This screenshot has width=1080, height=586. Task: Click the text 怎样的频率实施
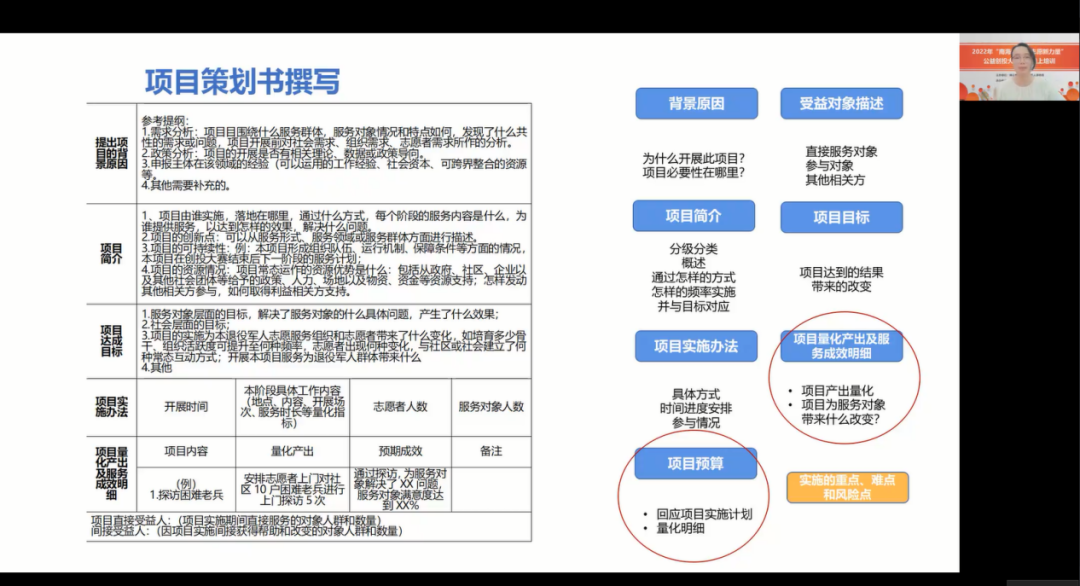(694, 292)
